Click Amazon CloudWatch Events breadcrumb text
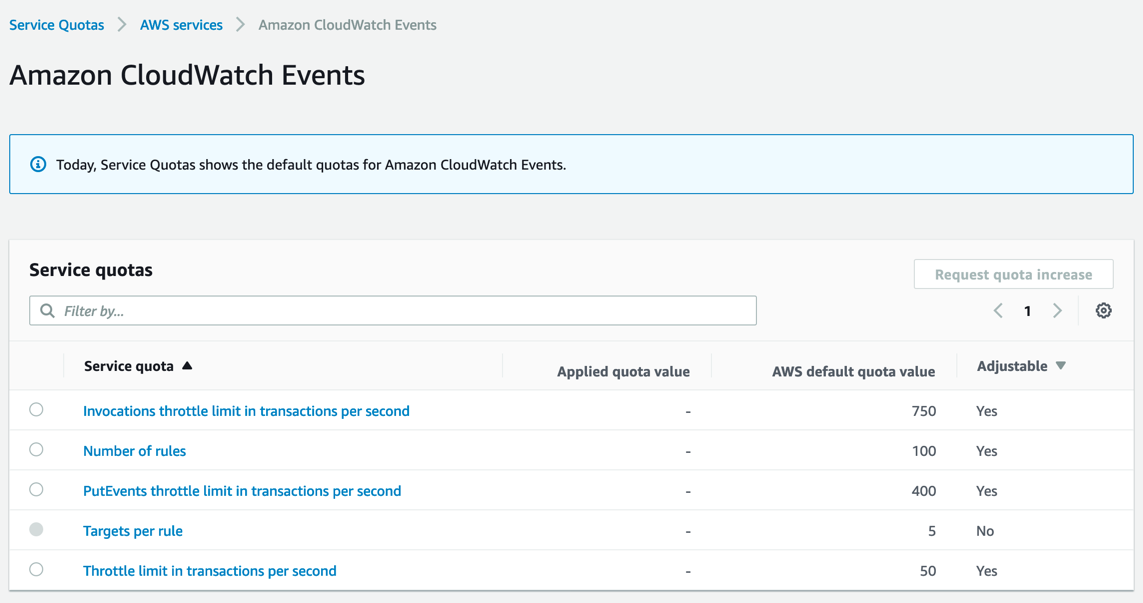1143x603 pixels. pyautogui.click(x=348, y=25)
